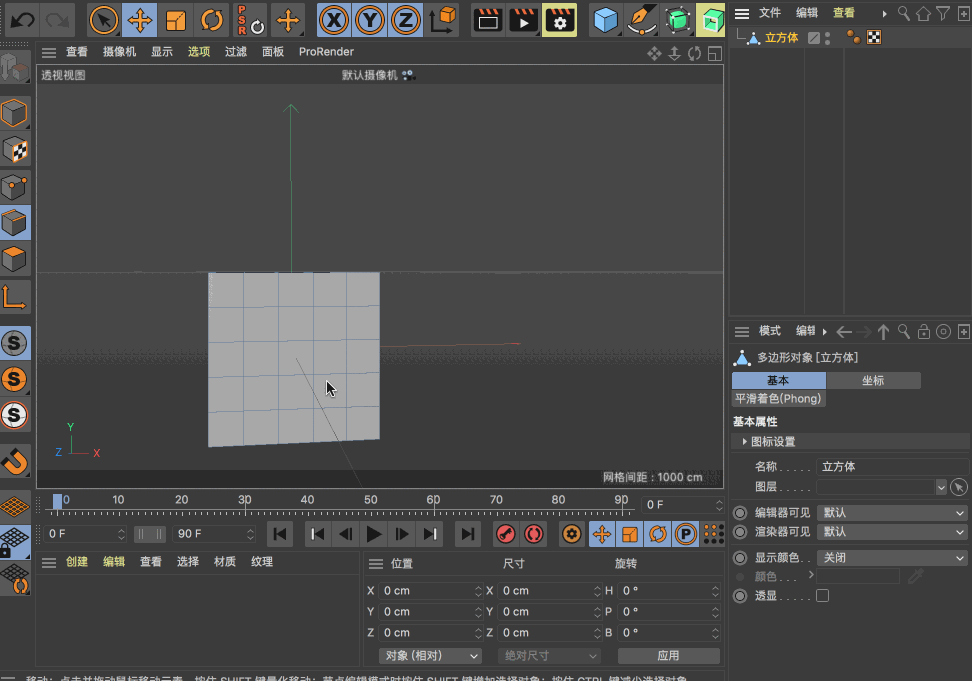Open viewport 摄像机 menu
Screen dimensions: 972x681
coord(119,51)
